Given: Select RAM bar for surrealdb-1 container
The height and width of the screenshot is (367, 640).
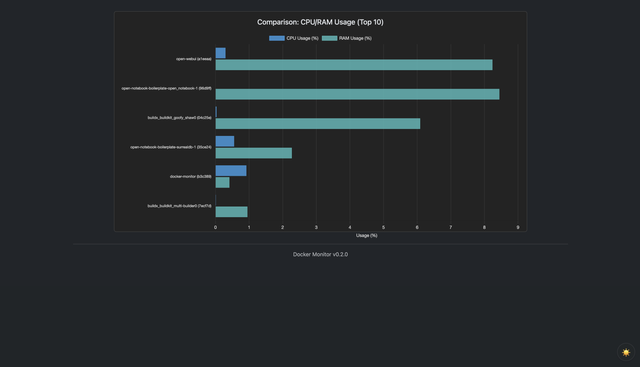Looking at the screenshot, I should click(x=253, y=153).
